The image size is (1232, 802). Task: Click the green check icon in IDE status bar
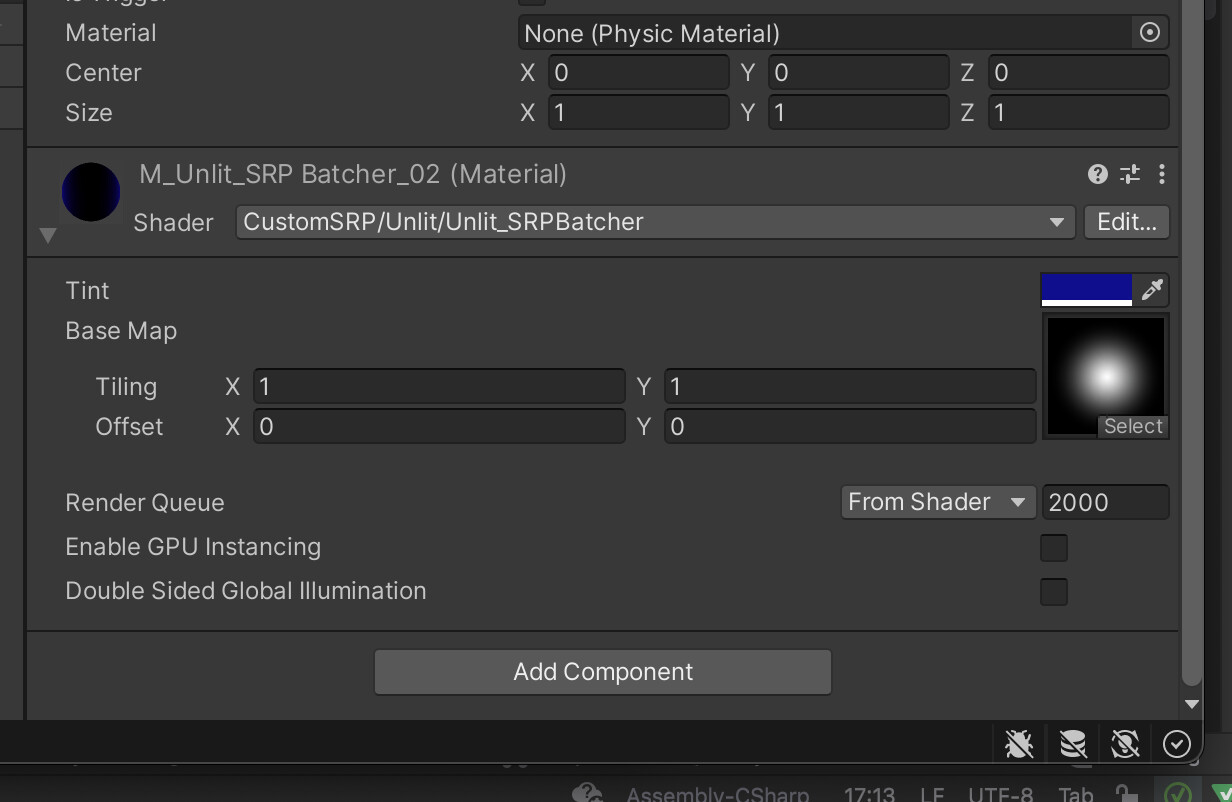click(1177, 793)
